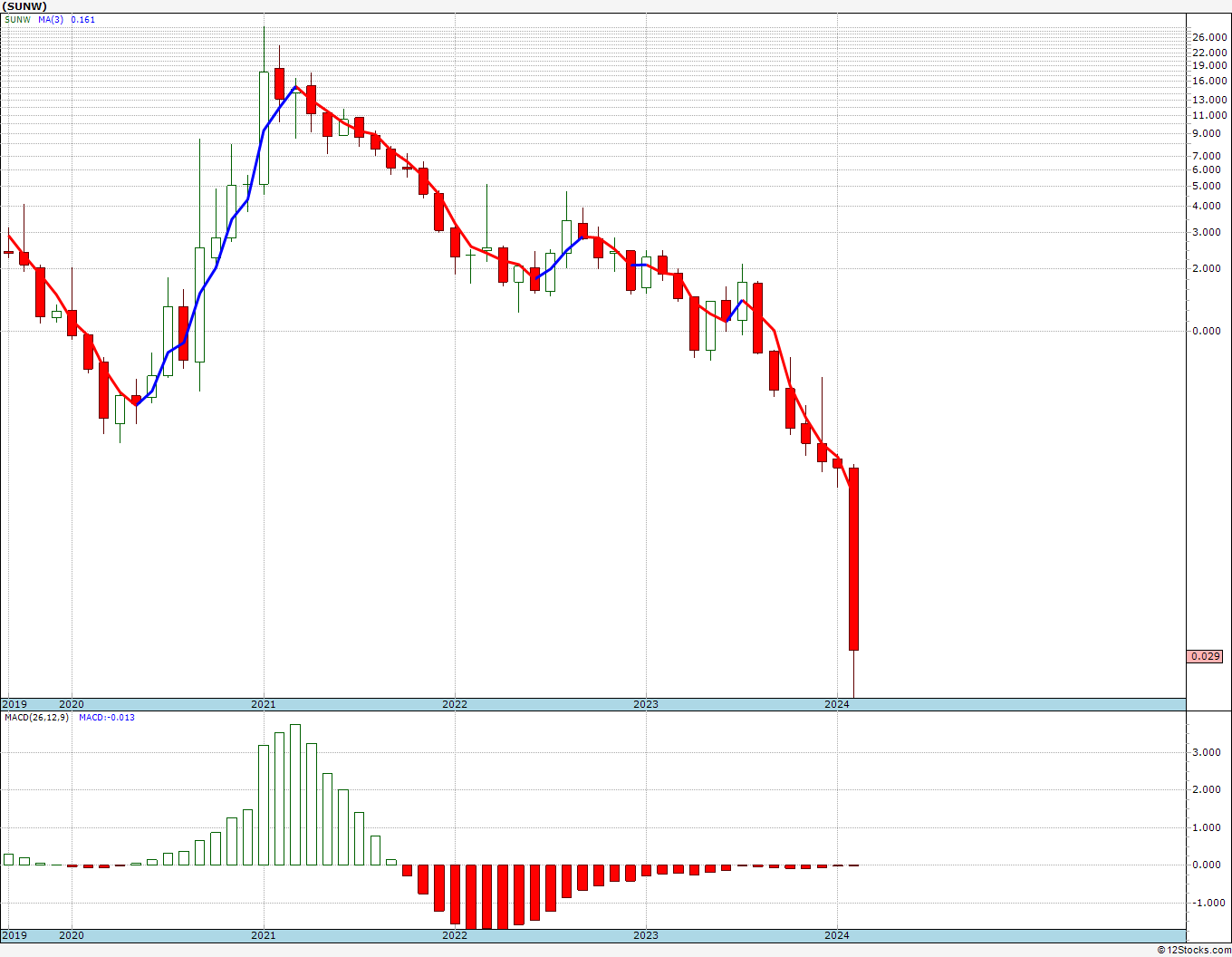Click the highlighted 0.029 last price tag
This screenshot has width=1232, height=957.
[1206, 656]
